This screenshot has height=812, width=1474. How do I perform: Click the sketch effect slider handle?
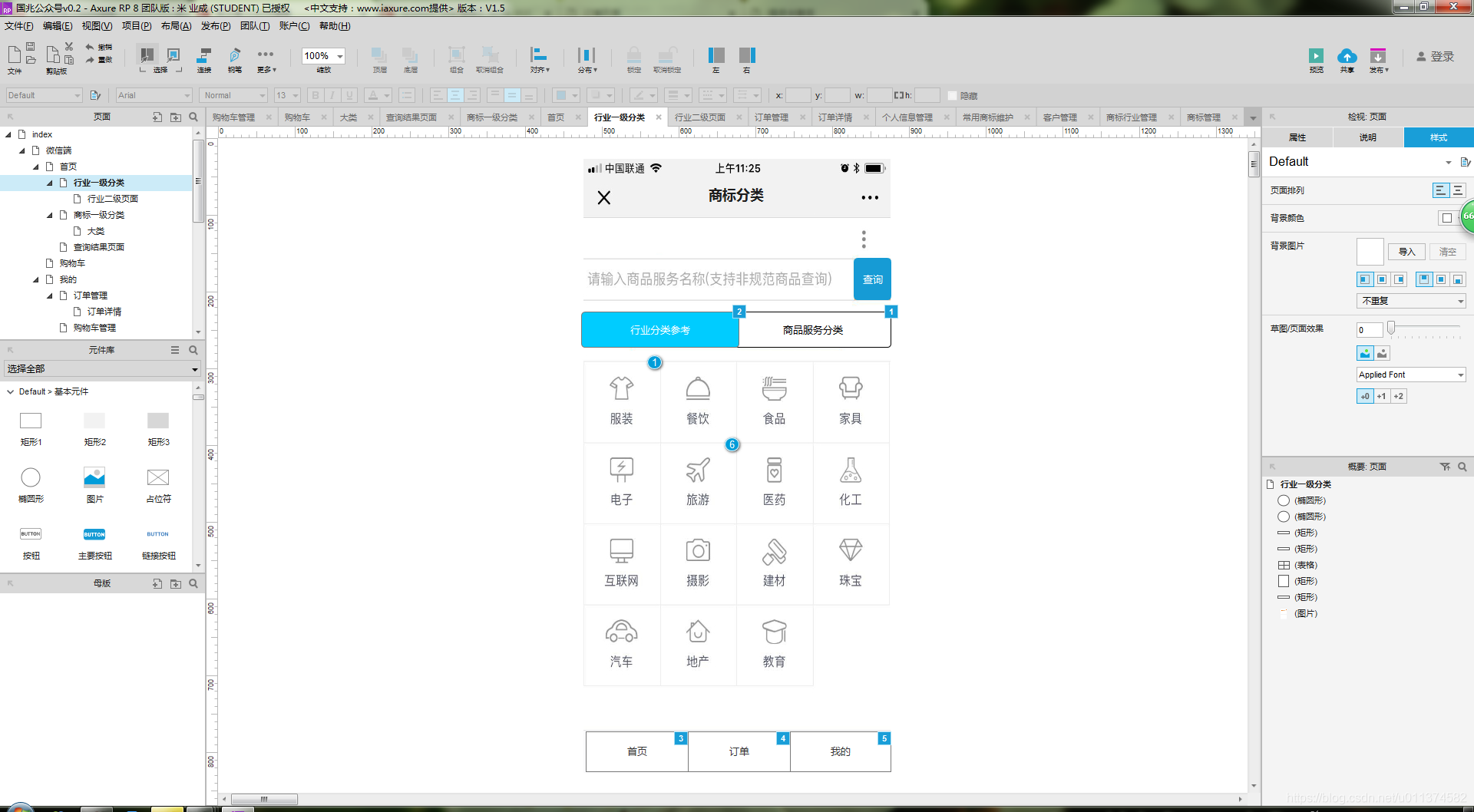(1390, 328)
